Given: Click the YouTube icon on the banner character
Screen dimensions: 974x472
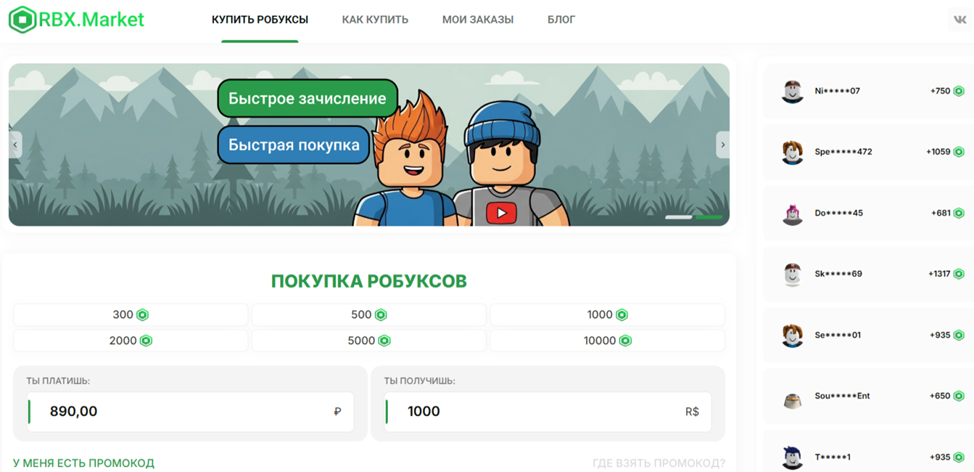Looking at the screenshot, I should pyautogui.click(x=500, y=213).
